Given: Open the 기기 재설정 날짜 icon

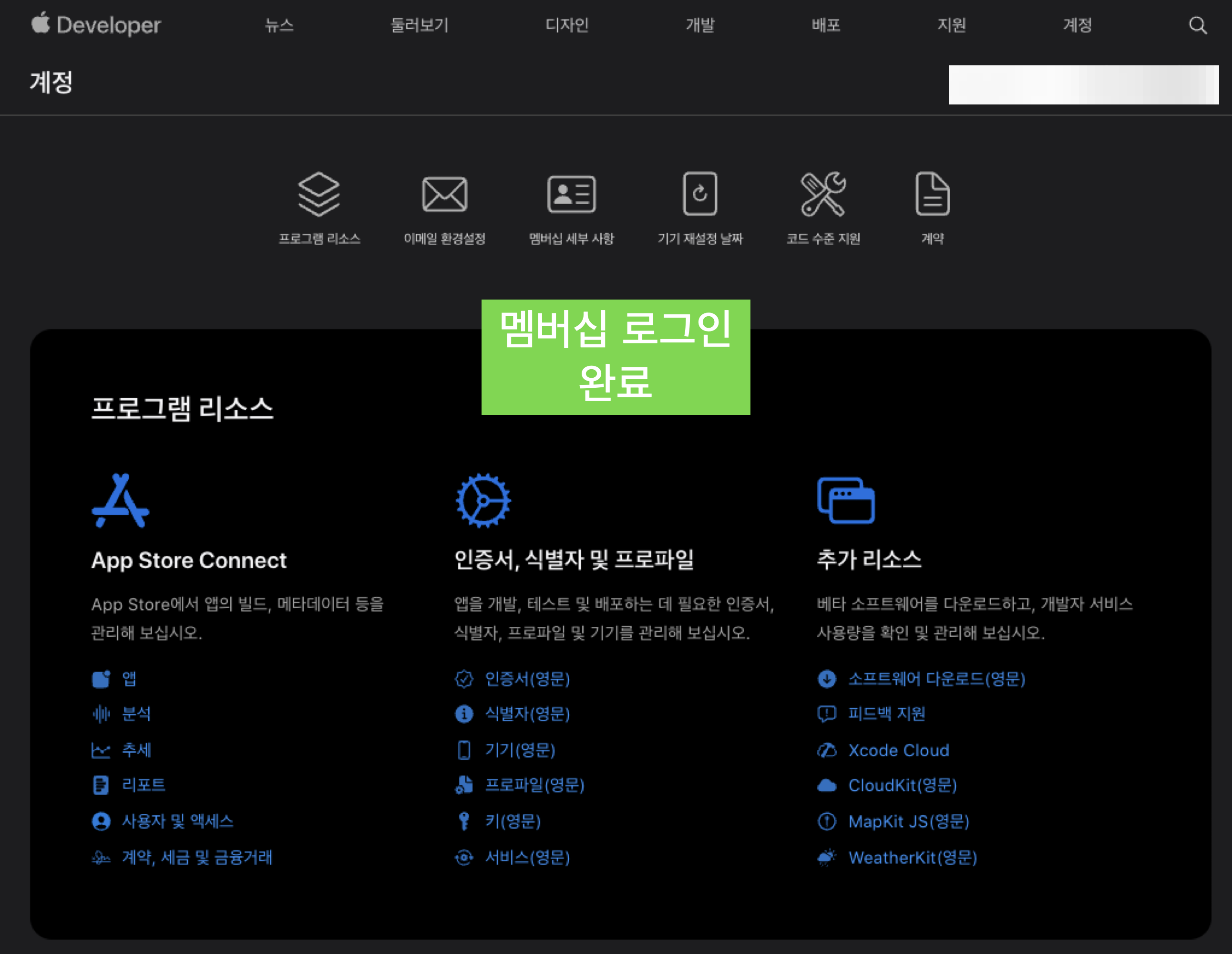Looking at the screenshot, I should pyautogui.click(x=699, y=194).
